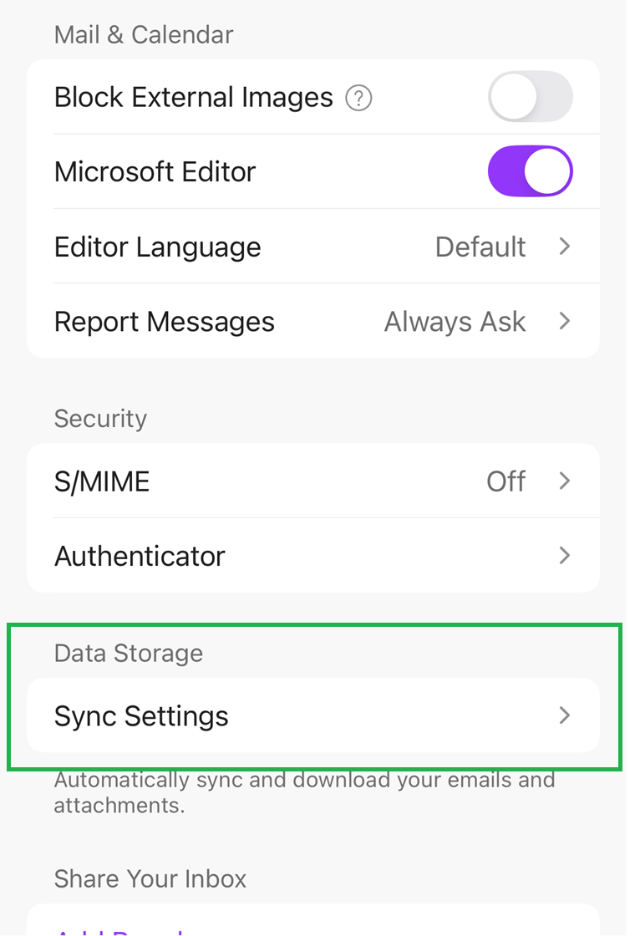
Task: Open the chevron on the Editor Language row
Action: tap(565, 246)
